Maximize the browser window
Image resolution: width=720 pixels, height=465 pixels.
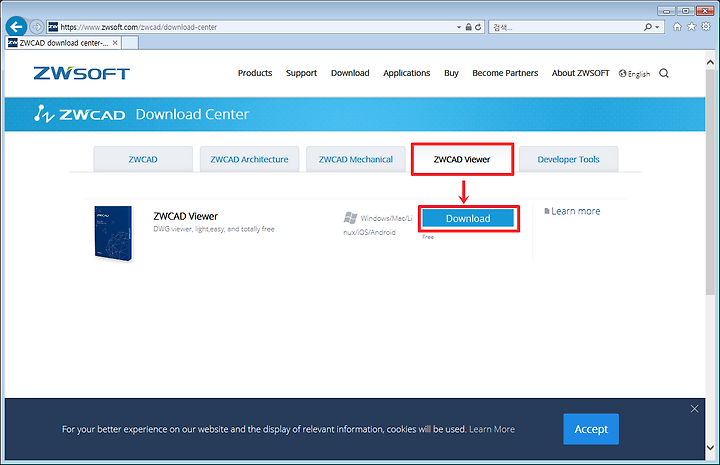click(686, 11)
